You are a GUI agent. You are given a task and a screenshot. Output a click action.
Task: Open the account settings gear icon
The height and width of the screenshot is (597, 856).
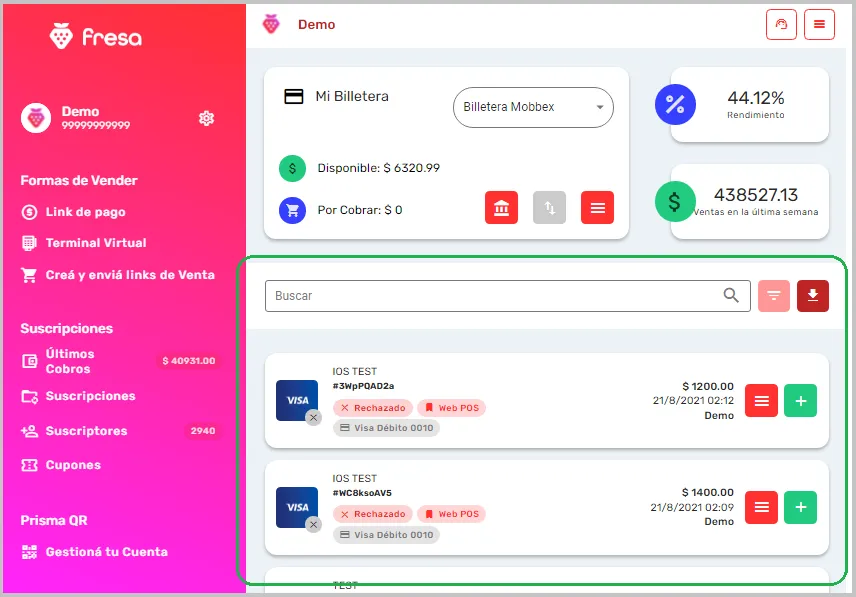[x=206, y=118]
